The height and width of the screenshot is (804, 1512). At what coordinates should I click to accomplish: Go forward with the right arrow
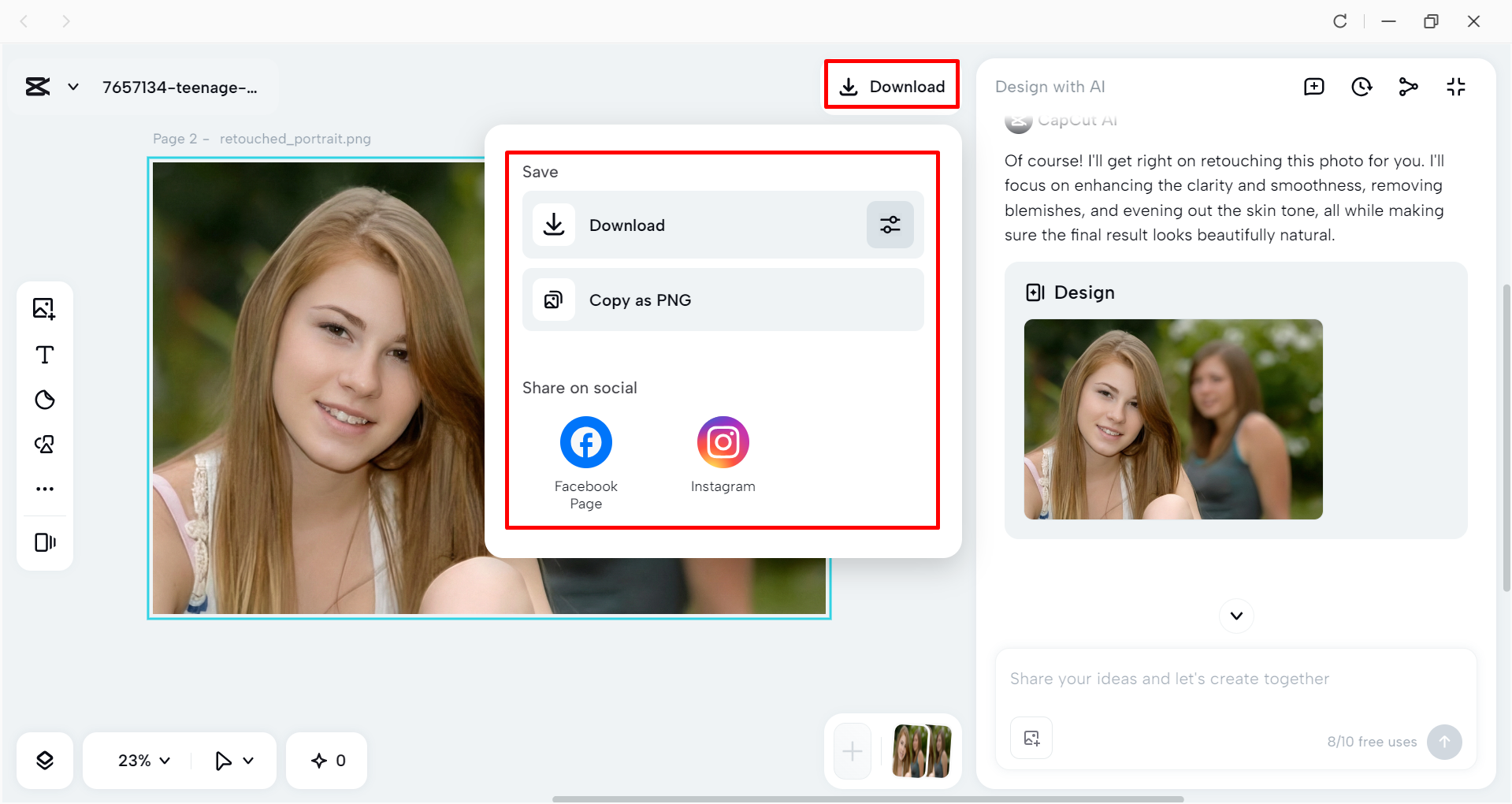[x=66, y=21]
